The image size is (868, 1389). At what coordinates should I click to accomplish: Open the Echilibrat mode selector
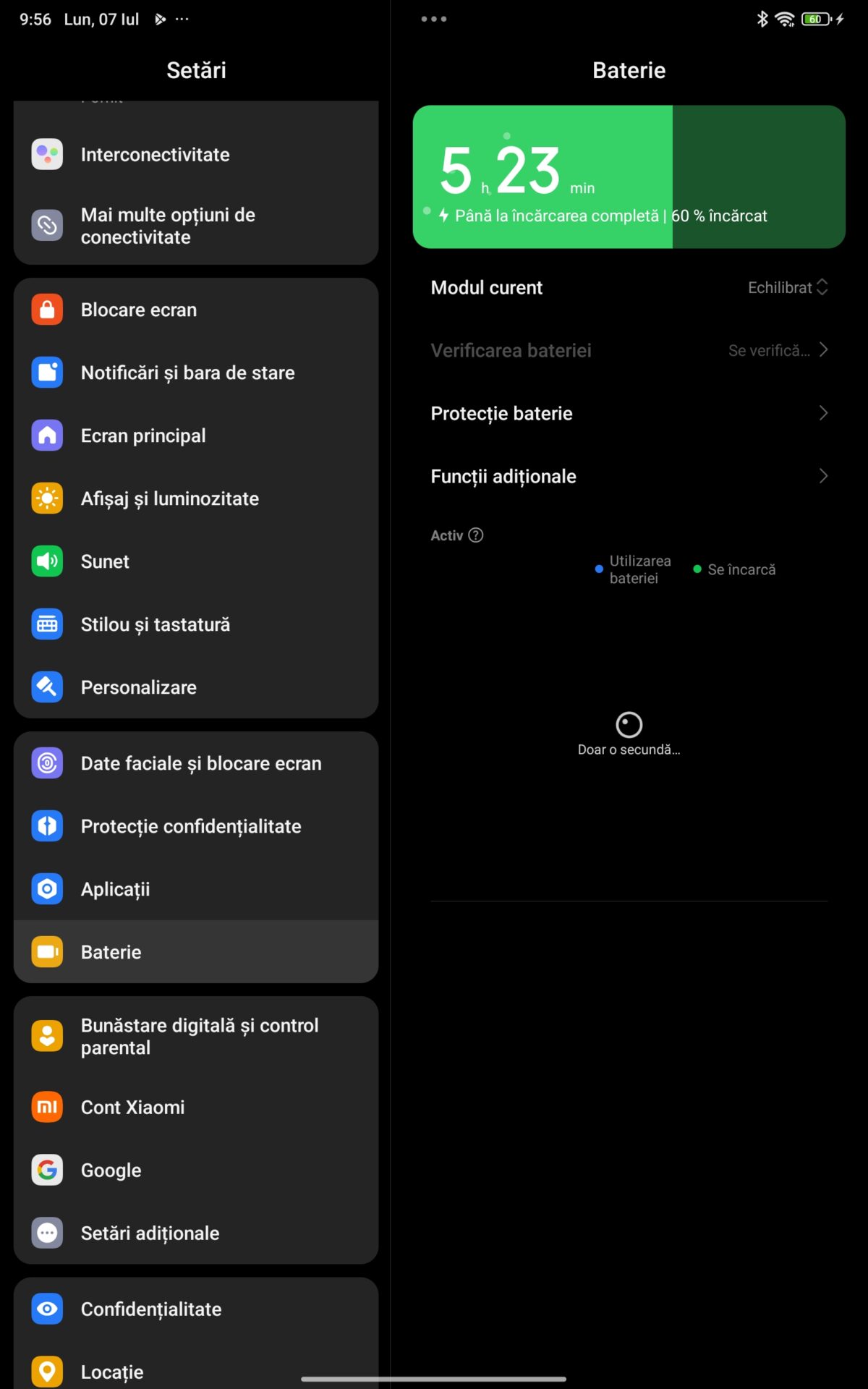788,287
